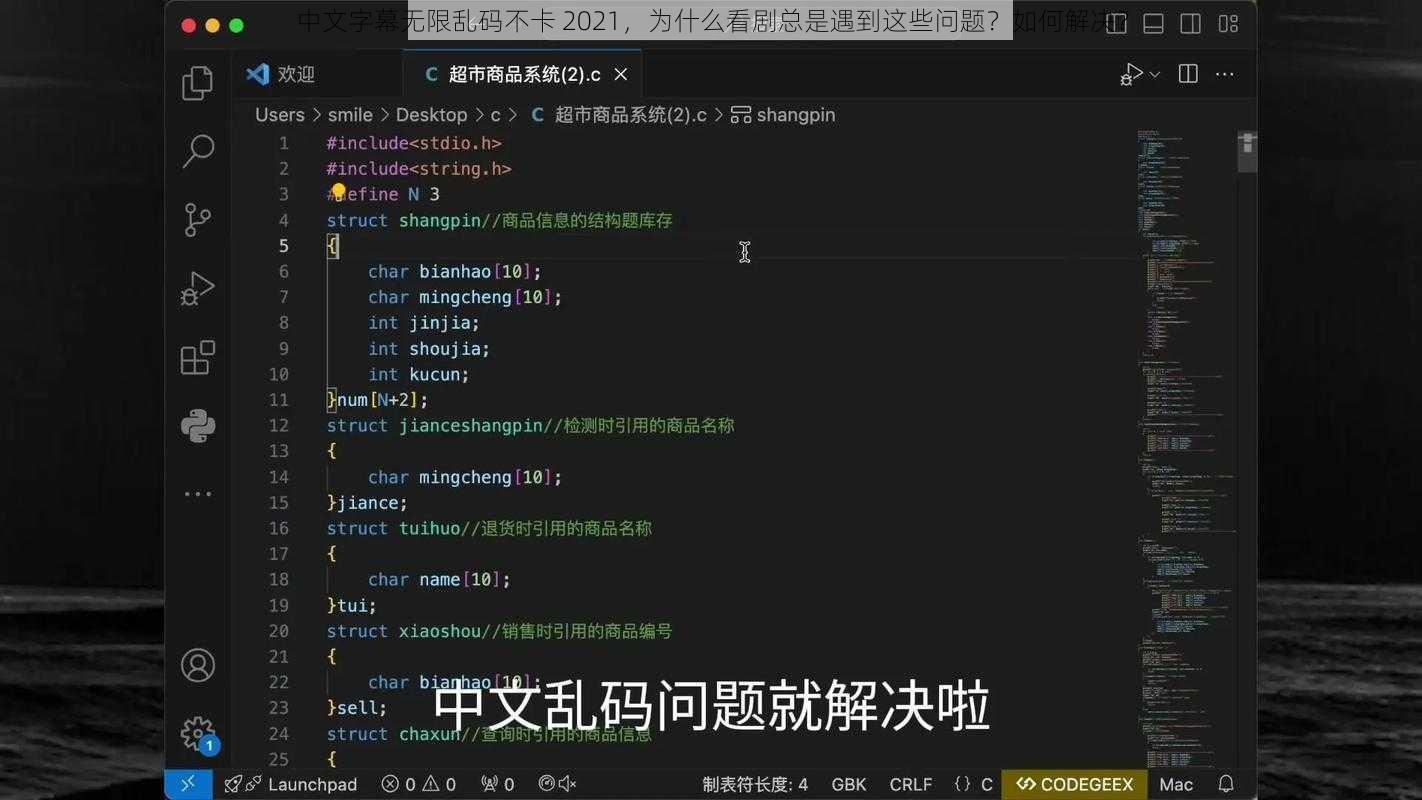Open the CODEGEEX status bar item
Viewport: 1422px width, 800px height.
click(x=1074, y=784)
